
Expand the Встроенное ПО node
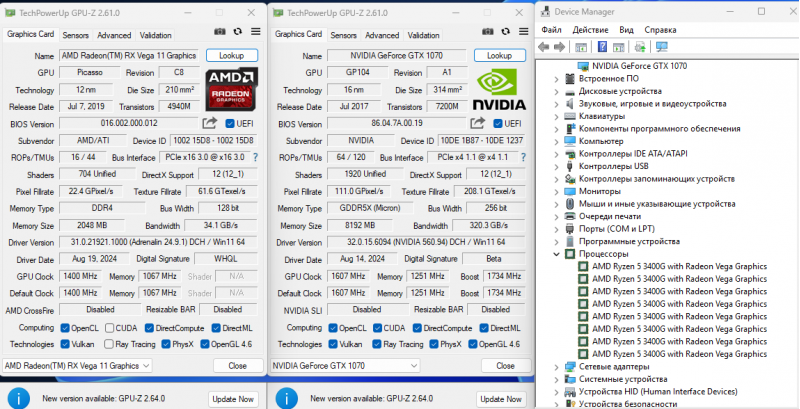(x=557, y=79)
